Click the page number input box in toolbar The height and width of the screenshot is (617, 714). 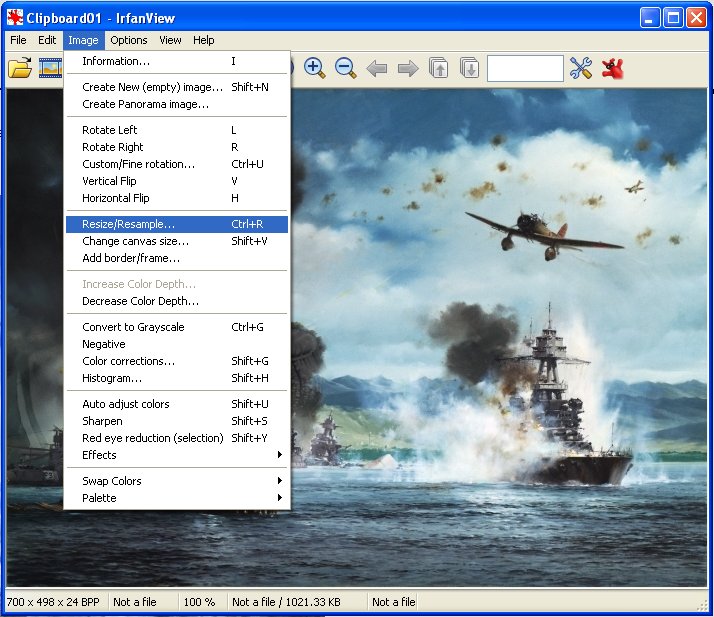click(525, 68)
